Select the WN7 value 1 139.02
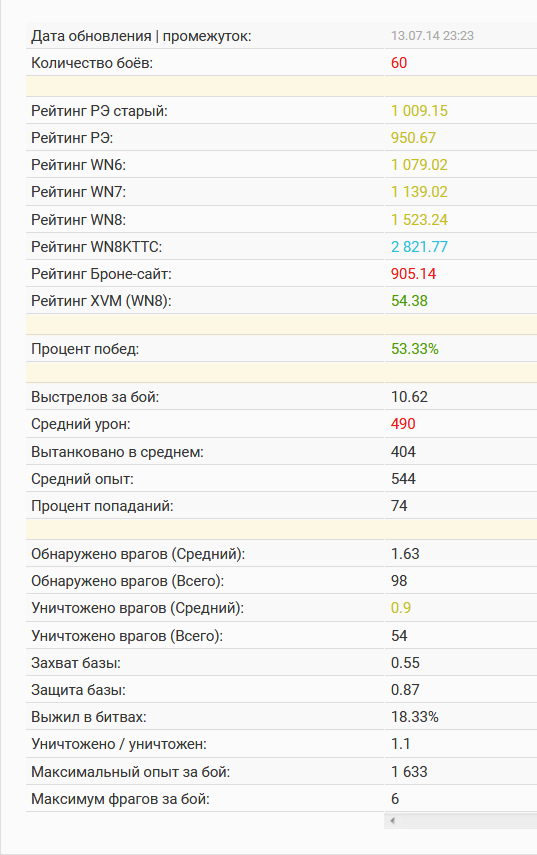This screenshot has width=537, height=855. (419, 192)
